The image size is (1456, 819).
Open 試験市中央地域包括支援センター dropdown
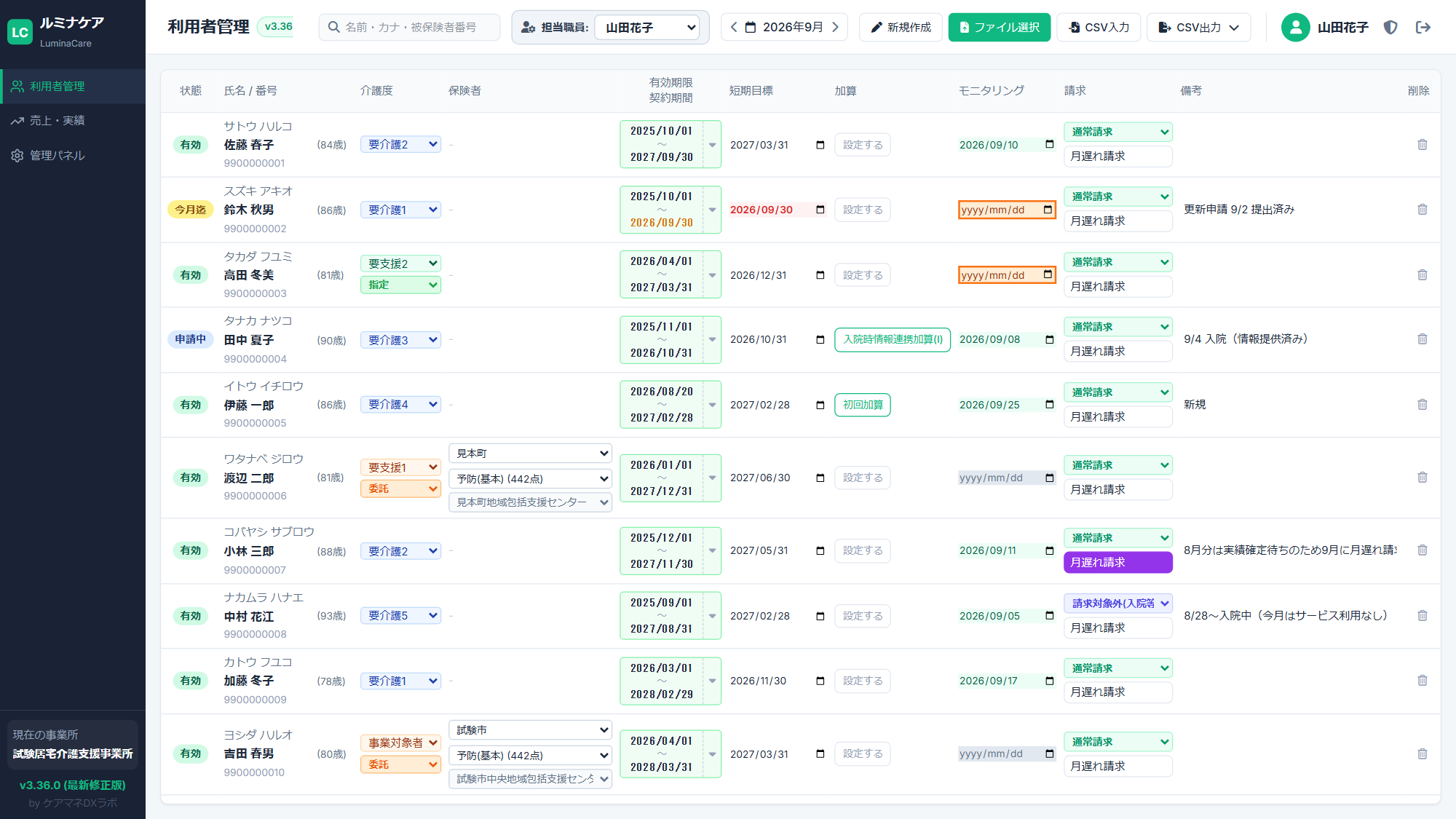(530, 779)
